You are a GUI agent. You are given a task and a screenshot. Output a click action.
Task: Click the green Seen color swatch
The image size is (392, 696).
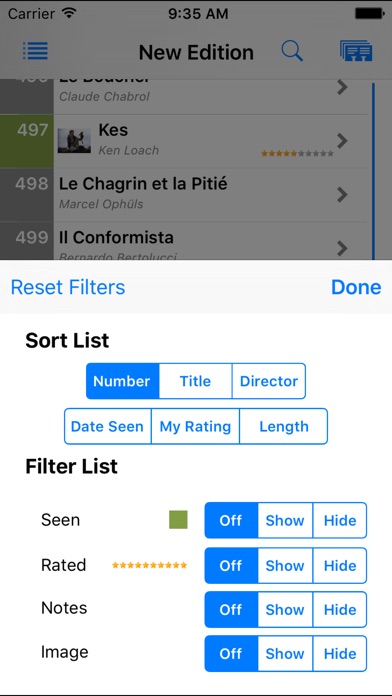[178, 520]
